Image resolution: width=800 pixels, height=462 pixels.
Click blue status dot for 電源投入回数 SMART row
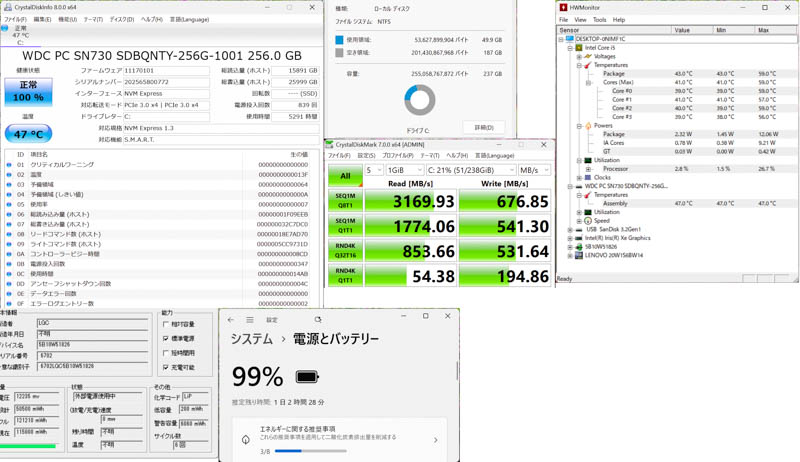(x=9, y=264)
